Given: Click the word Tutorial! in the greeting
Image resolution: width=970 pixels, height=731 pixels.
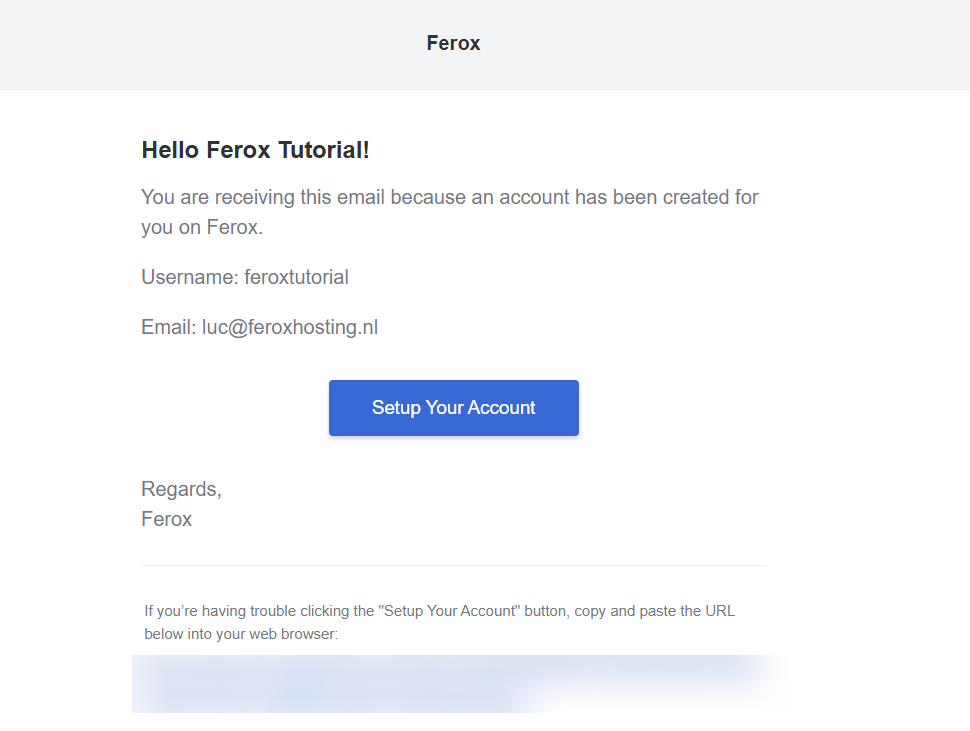Looking at the screenshot, I should point(324,150).
